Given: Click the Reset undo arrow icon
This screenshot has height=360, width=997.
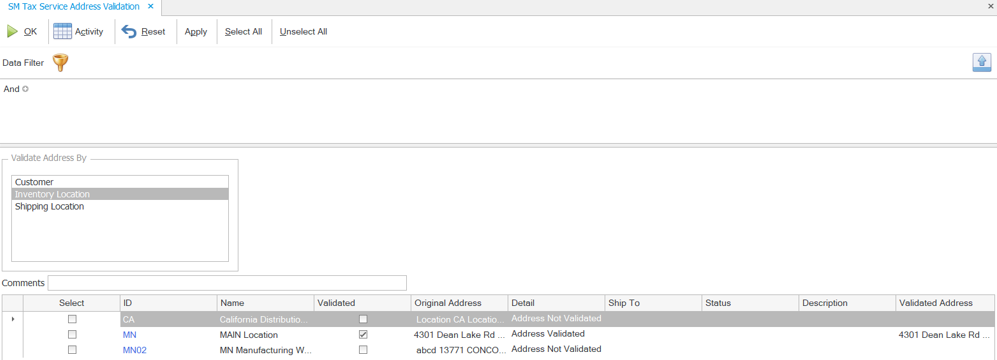Looking at the screenshot, I should tap(129, 31).
